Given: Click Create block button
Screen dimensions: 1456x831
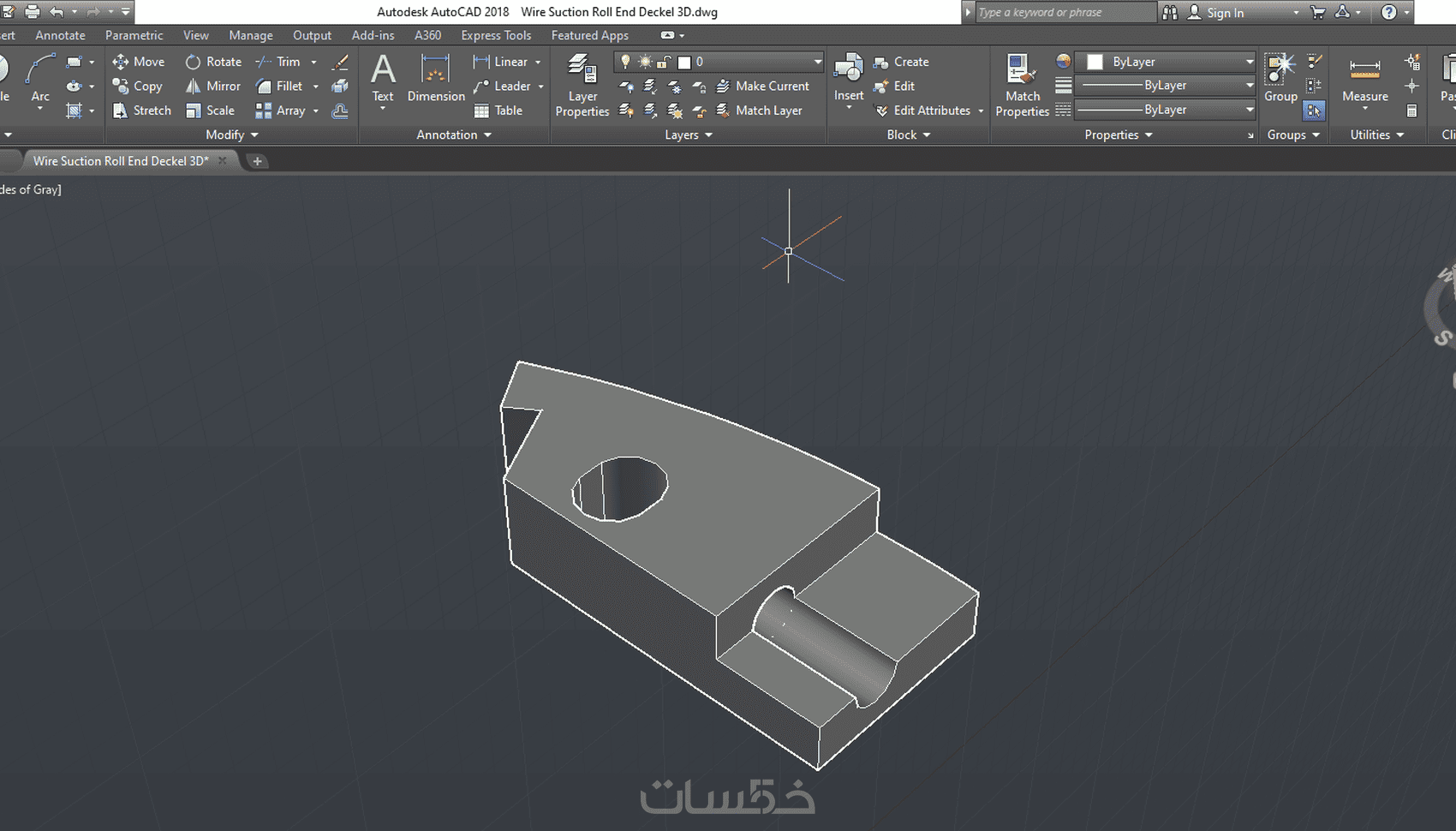Looking at the screenshot, I should click(x=901, y=62).
